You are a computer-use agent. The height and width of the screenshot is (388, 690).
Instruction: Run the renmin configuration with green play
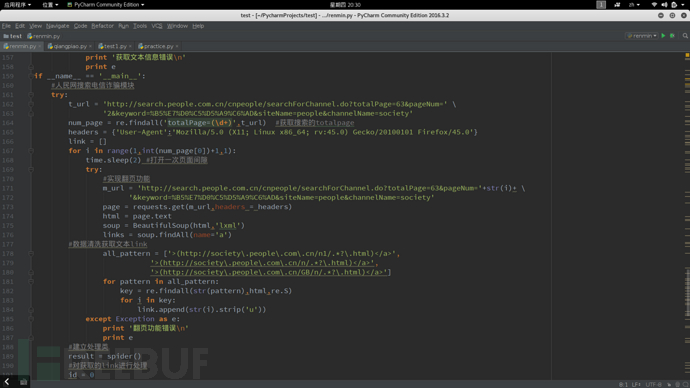click(663, 36)
